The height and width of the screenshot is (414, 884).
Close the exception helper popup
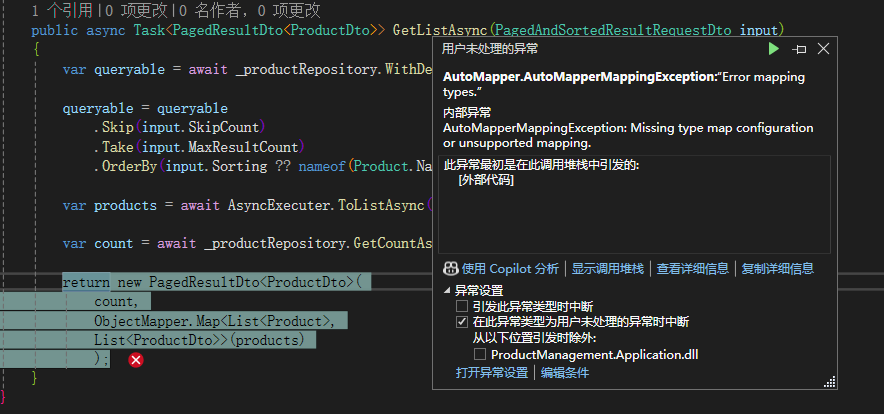click(823, 49)
